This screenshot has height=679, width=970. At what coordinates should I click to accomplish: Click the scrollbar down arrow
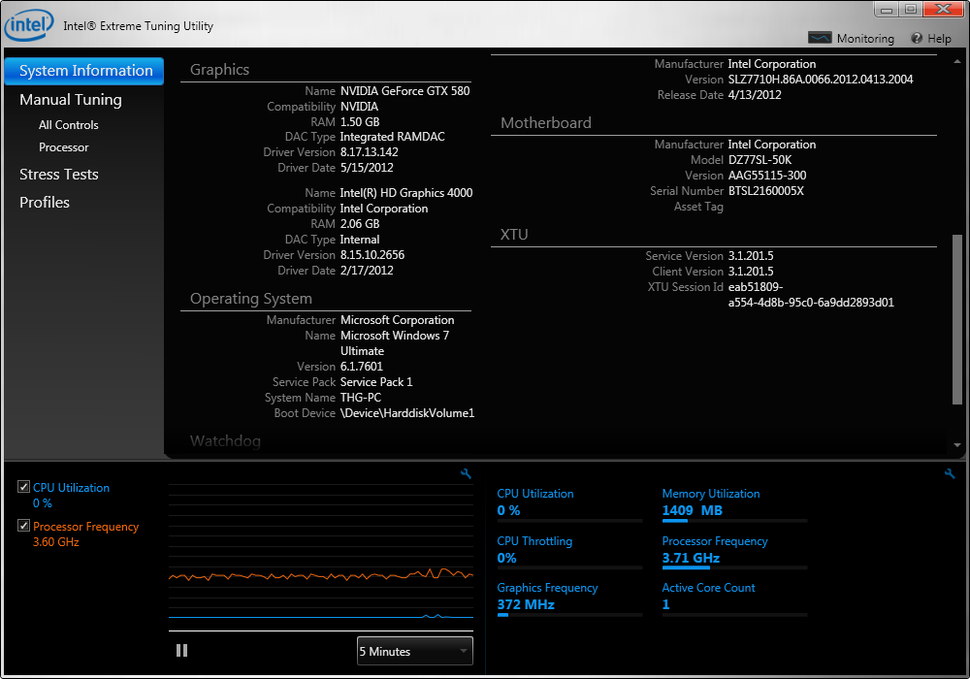click(x=957, y=445)
